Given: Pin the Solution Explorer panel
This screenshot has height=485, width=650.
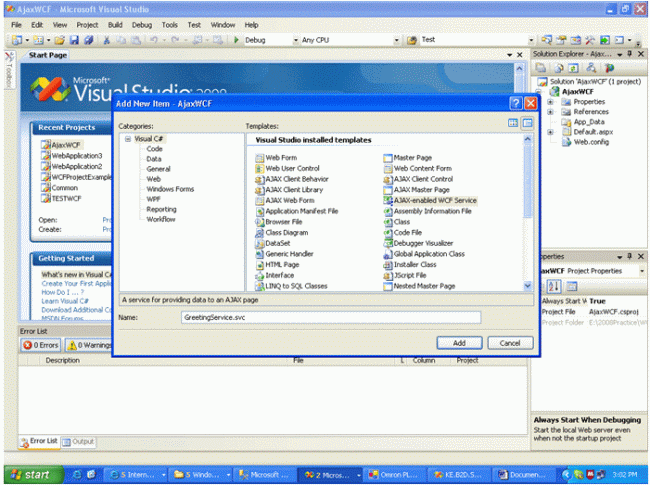Looking at the screenshot, I should (630, 54).
